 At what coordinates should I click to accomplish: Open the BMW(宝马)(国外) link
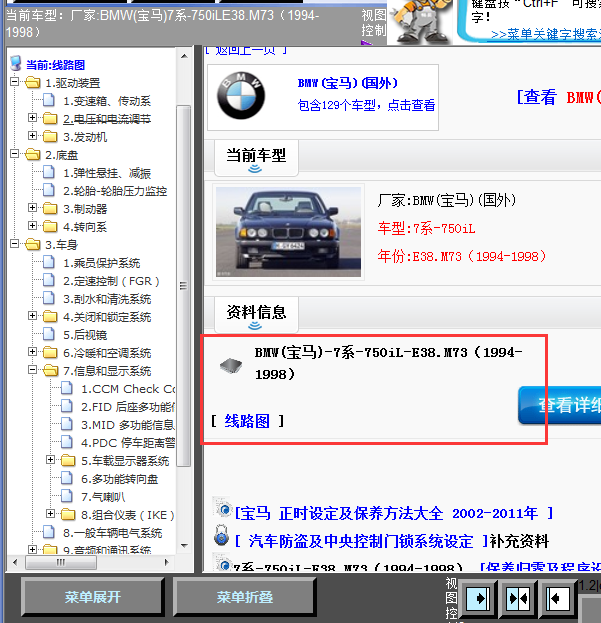point(348,83)
